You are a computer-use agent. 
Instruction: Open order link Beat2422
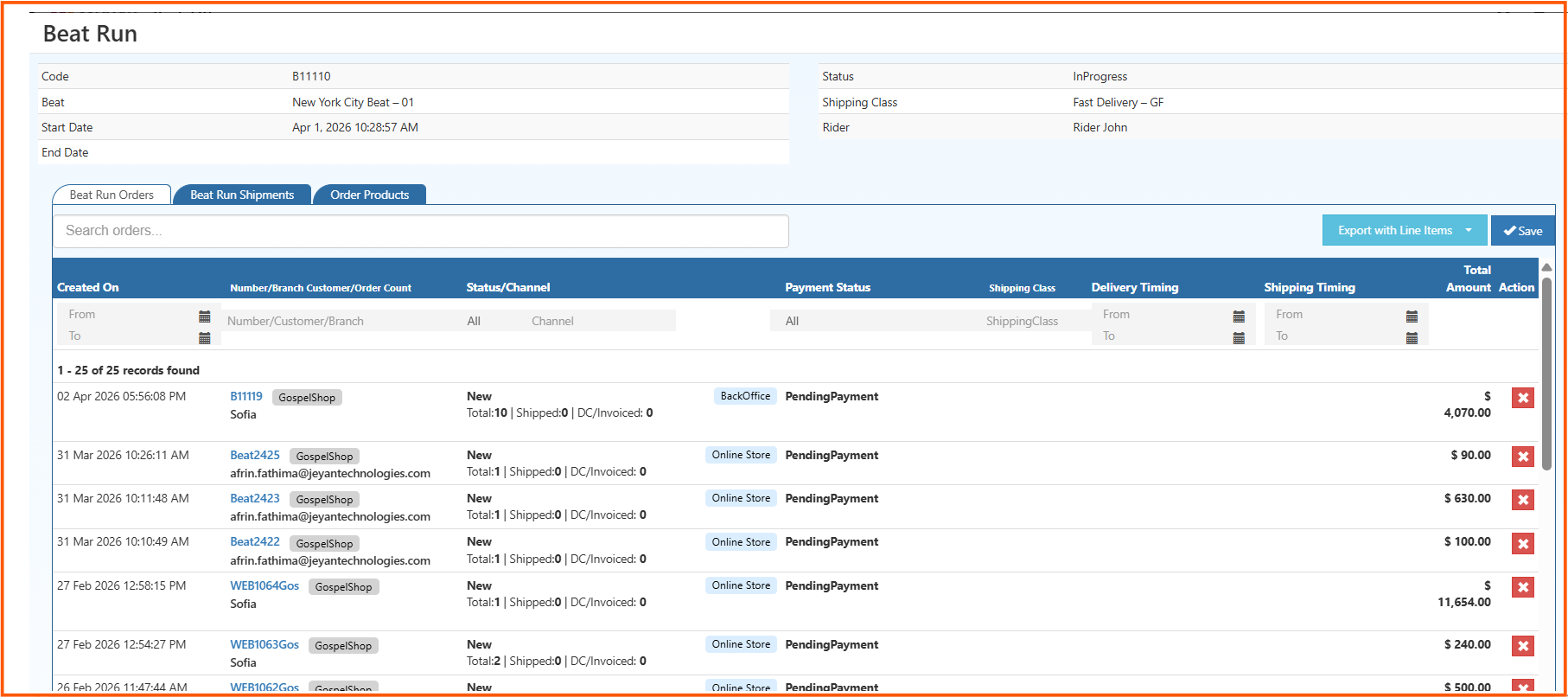point(255,541)
